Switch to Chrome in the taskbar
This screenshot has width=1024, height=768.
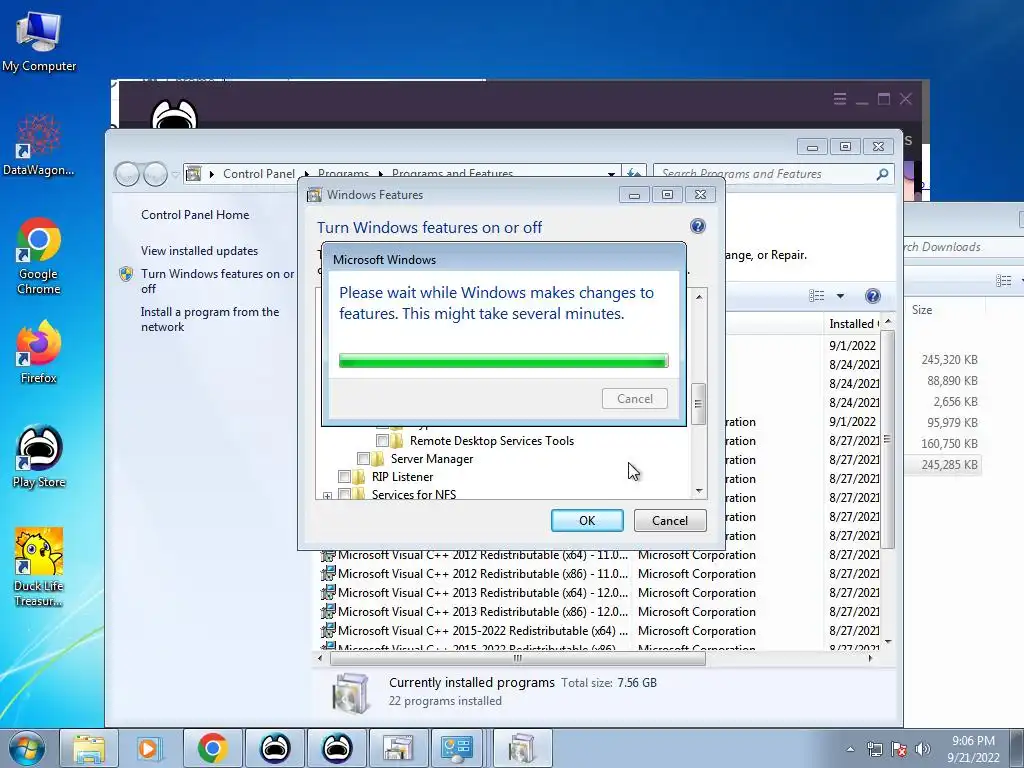[x=212, y=748]
